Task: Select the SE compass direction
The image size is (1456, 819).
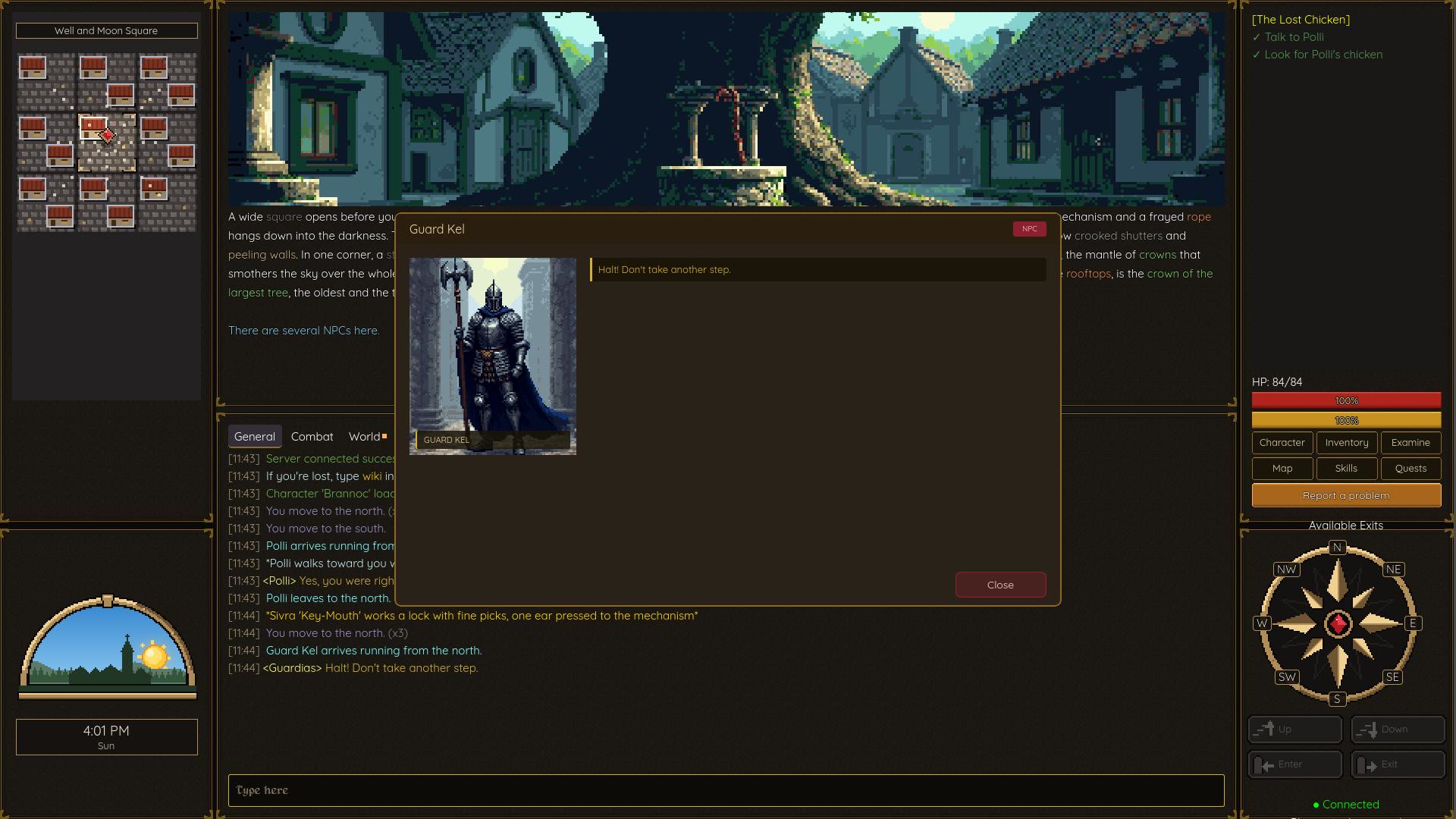Action: pyautogui.click(x=1392, y=677)
